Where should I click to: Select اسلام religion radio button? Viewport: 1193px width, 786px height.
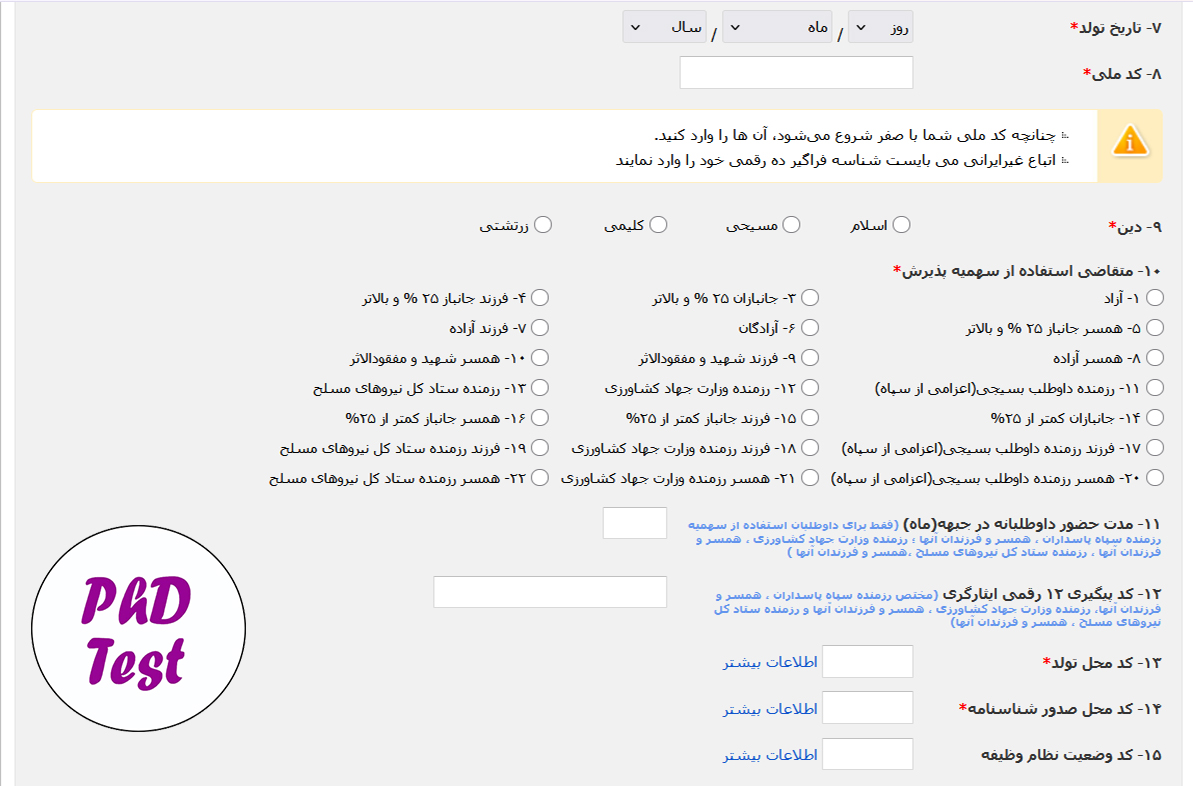901,224
